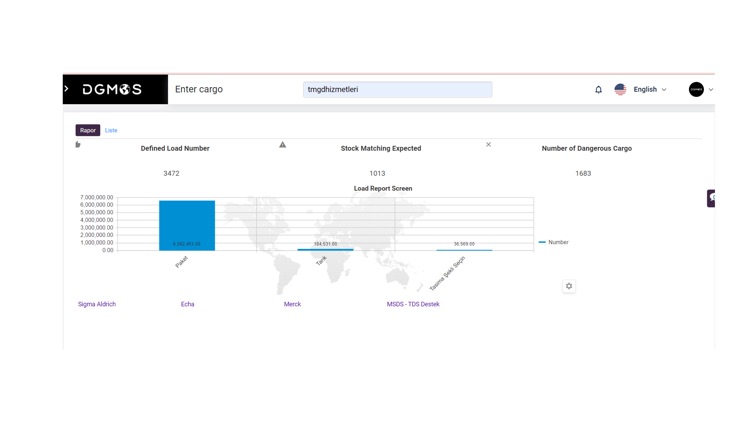
Task: Select the Number of Dangerous Cargo heading
Action: [x=586, y=148]
